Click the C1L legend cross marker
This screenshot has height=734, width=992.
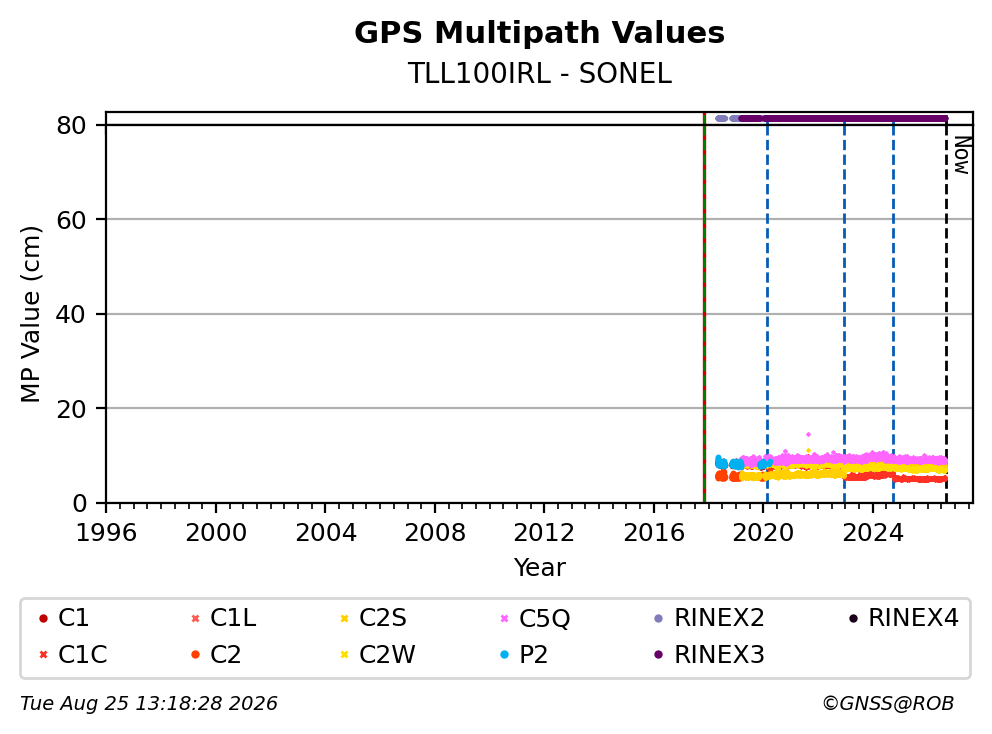tap(195, 618)
